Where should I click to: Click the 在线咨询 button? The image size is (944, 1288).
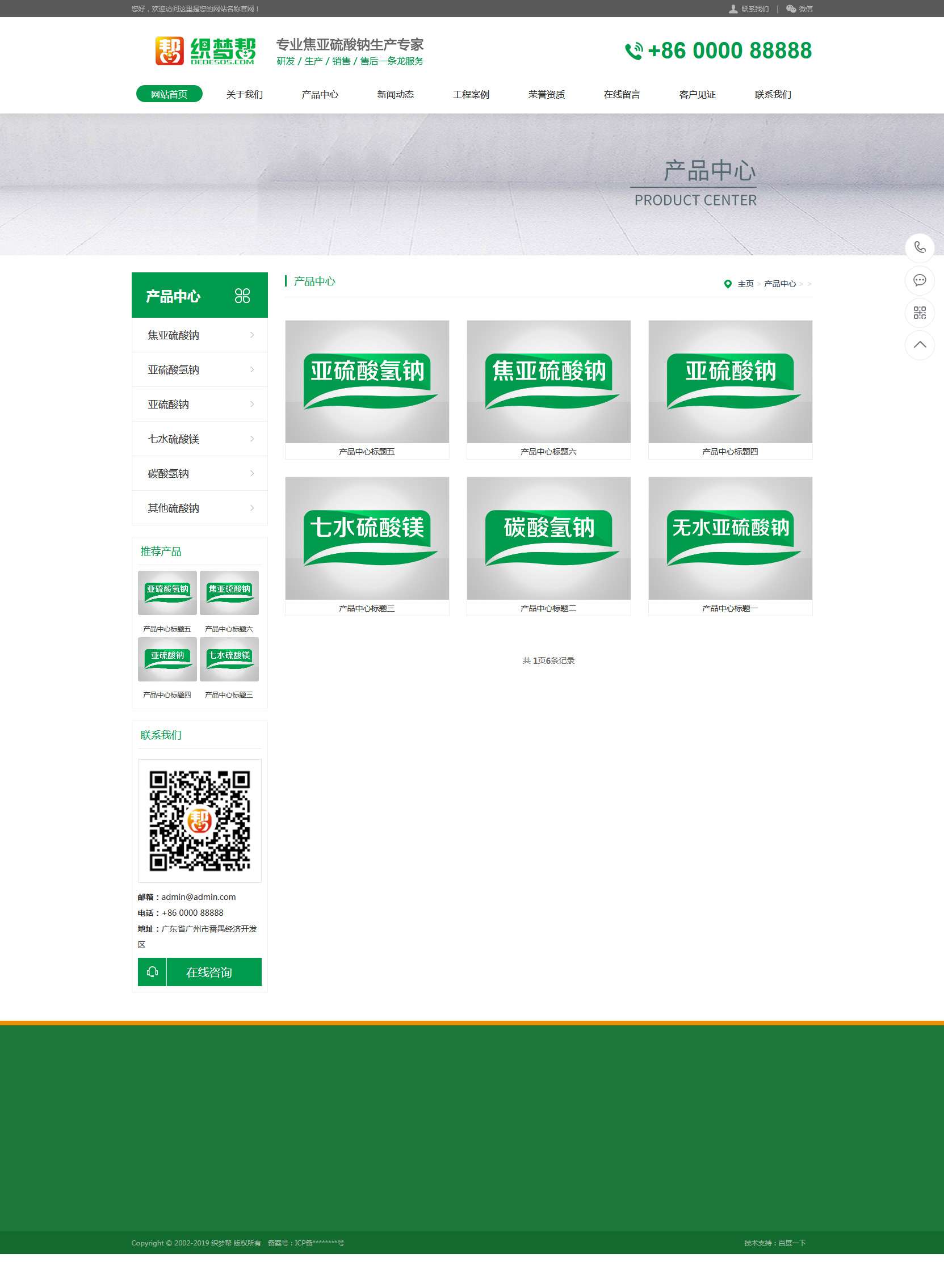point(199,971)
